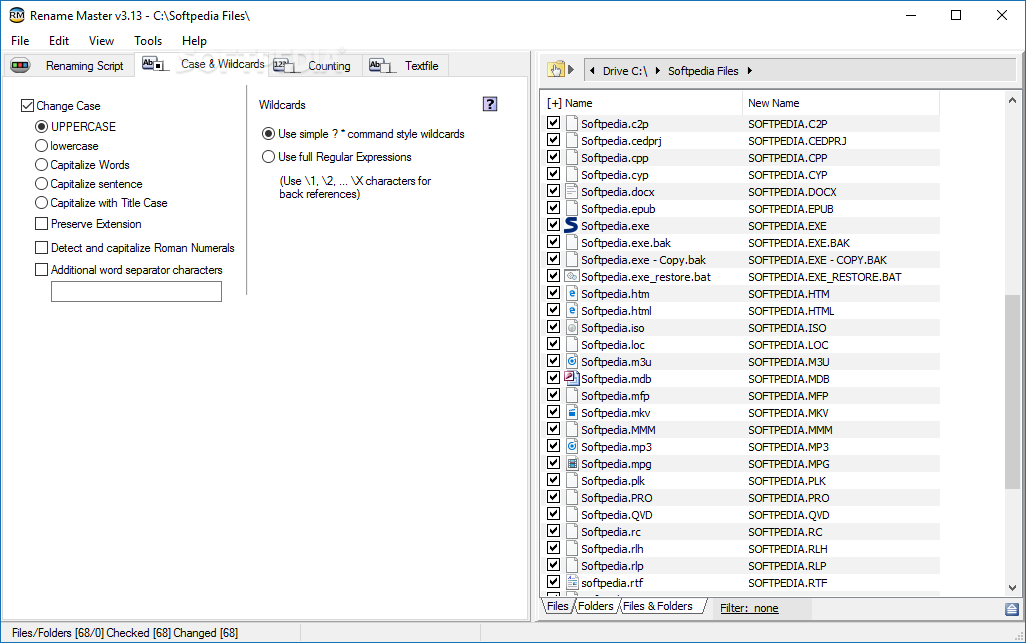Select Use full Regular Expressions option

tap(268, 157)
